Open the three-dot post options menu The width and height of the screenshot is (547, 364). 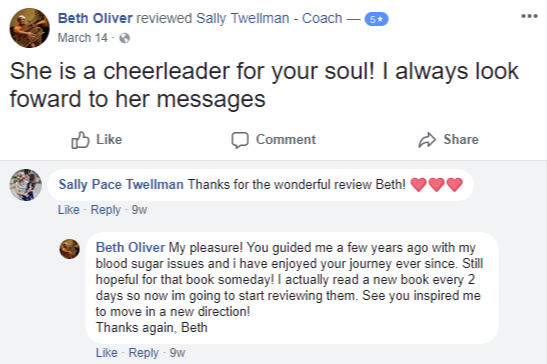click(529, 16)
